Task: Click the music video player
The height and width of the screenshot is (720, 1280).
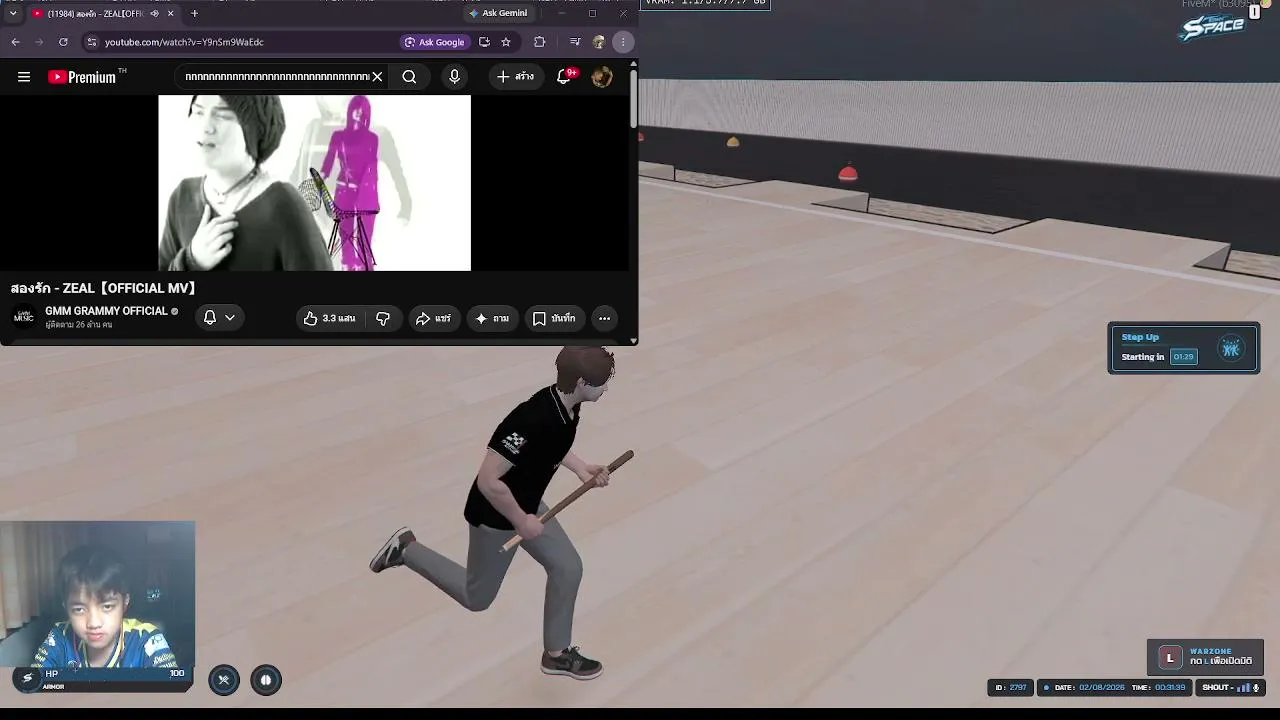Action: coord(314,183)
